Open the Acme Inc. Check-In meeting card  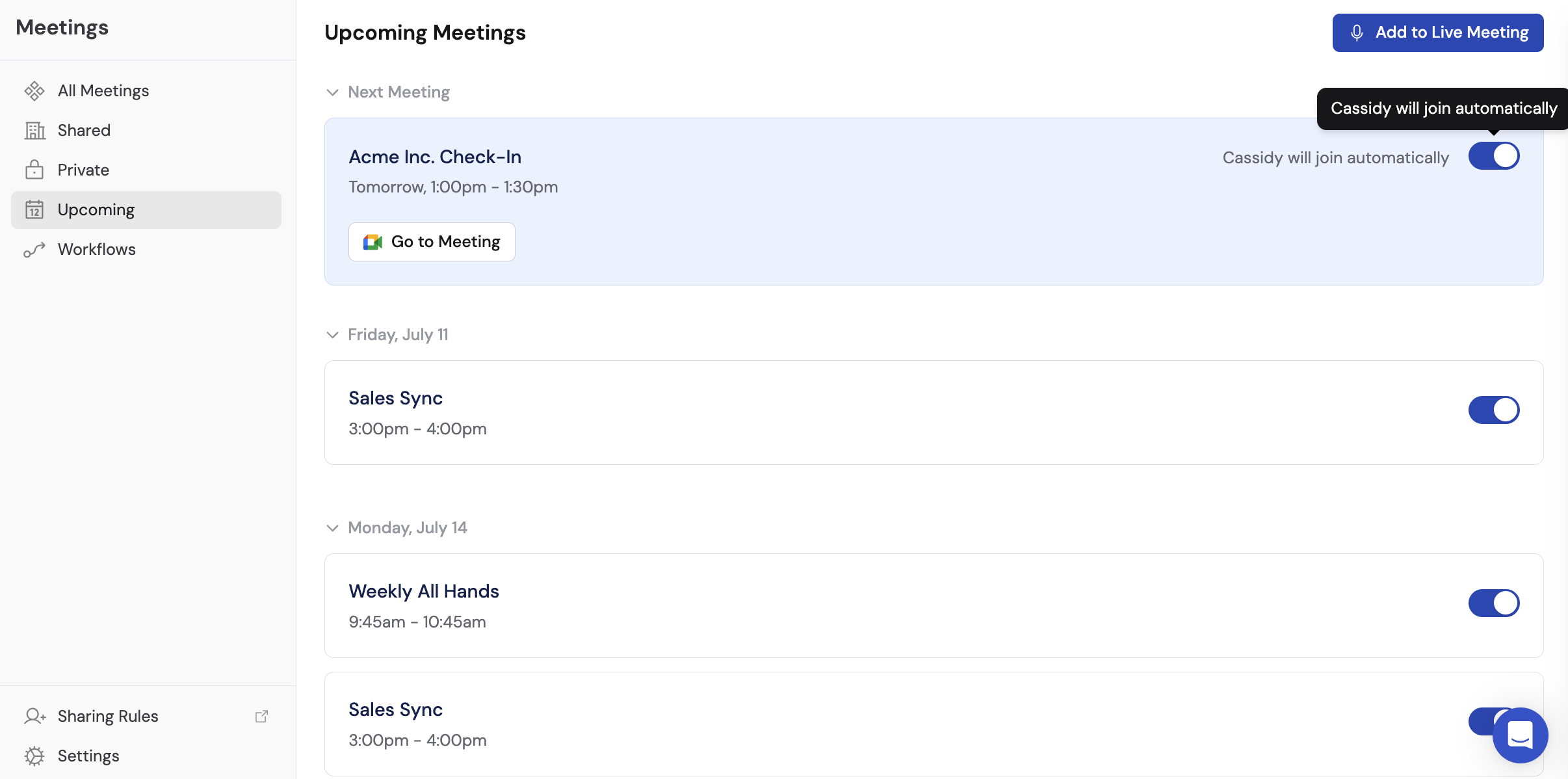434,157
